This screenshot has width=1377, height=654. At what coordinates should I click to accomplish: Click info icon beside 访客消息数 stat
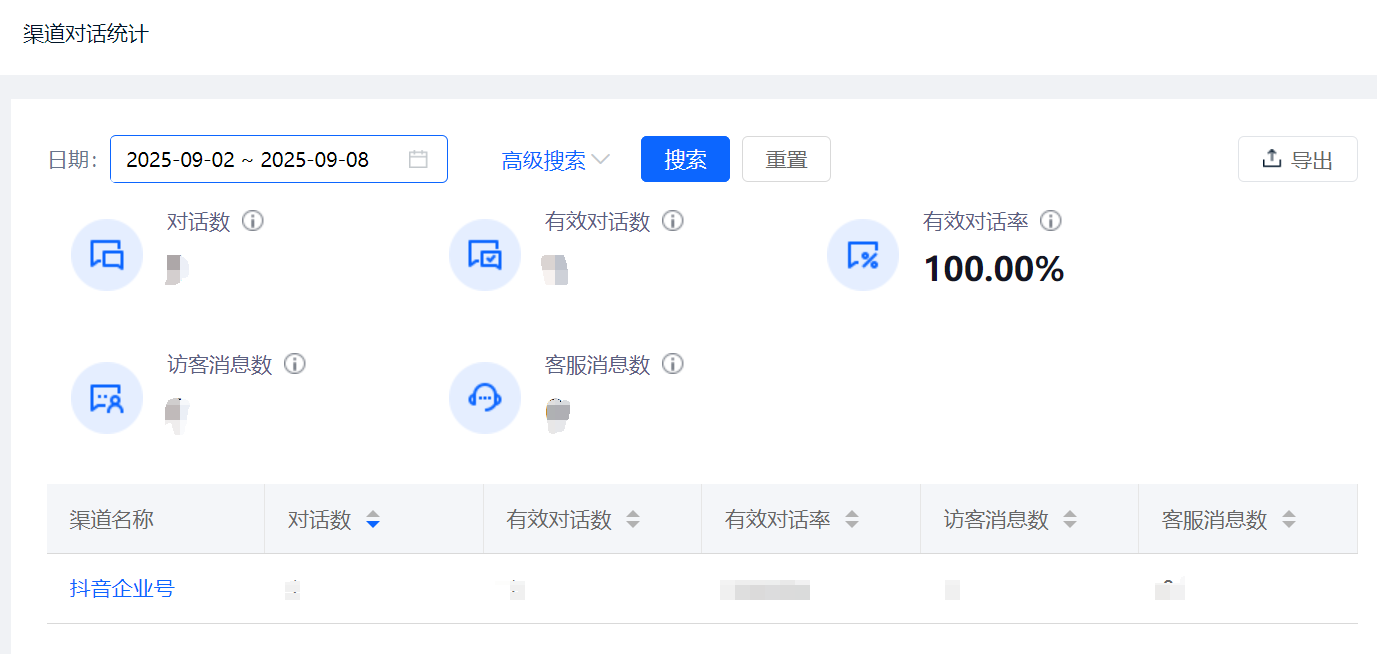tap(294, 364)
